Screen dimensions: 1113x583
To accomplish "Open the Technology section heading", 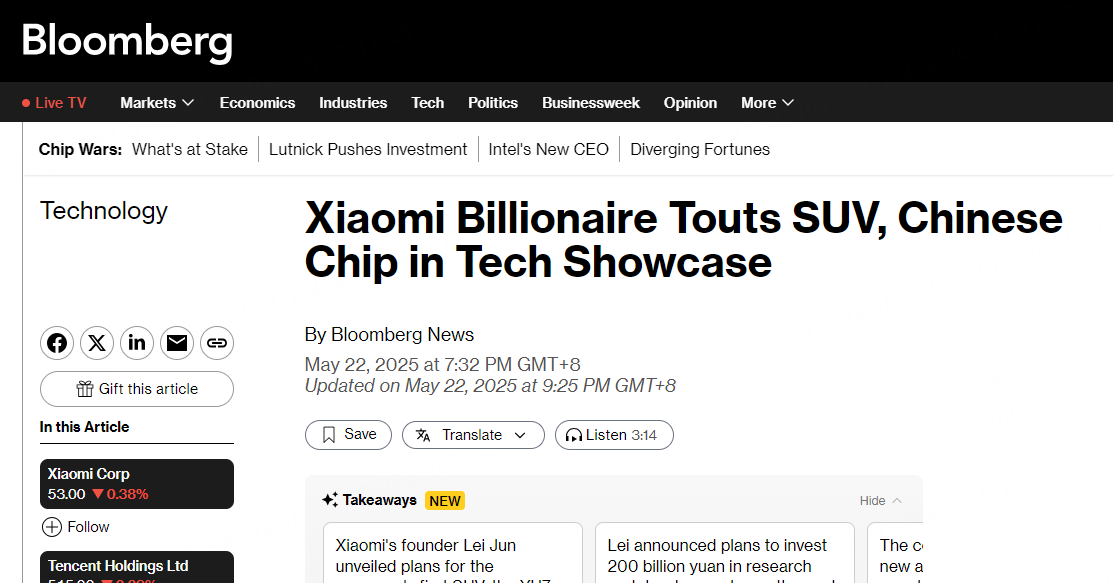I will pyautogui.click(x=104, y=211).
